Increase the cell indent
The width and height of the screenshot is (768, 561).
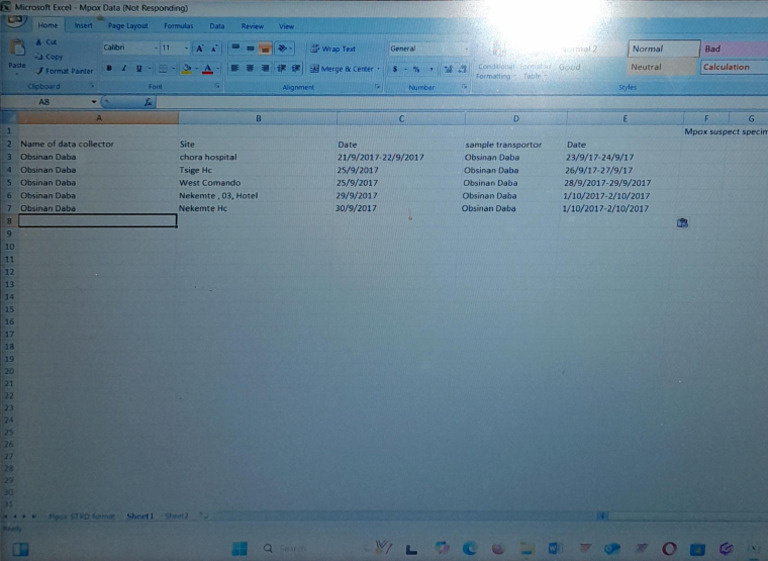tap(296, 68)
